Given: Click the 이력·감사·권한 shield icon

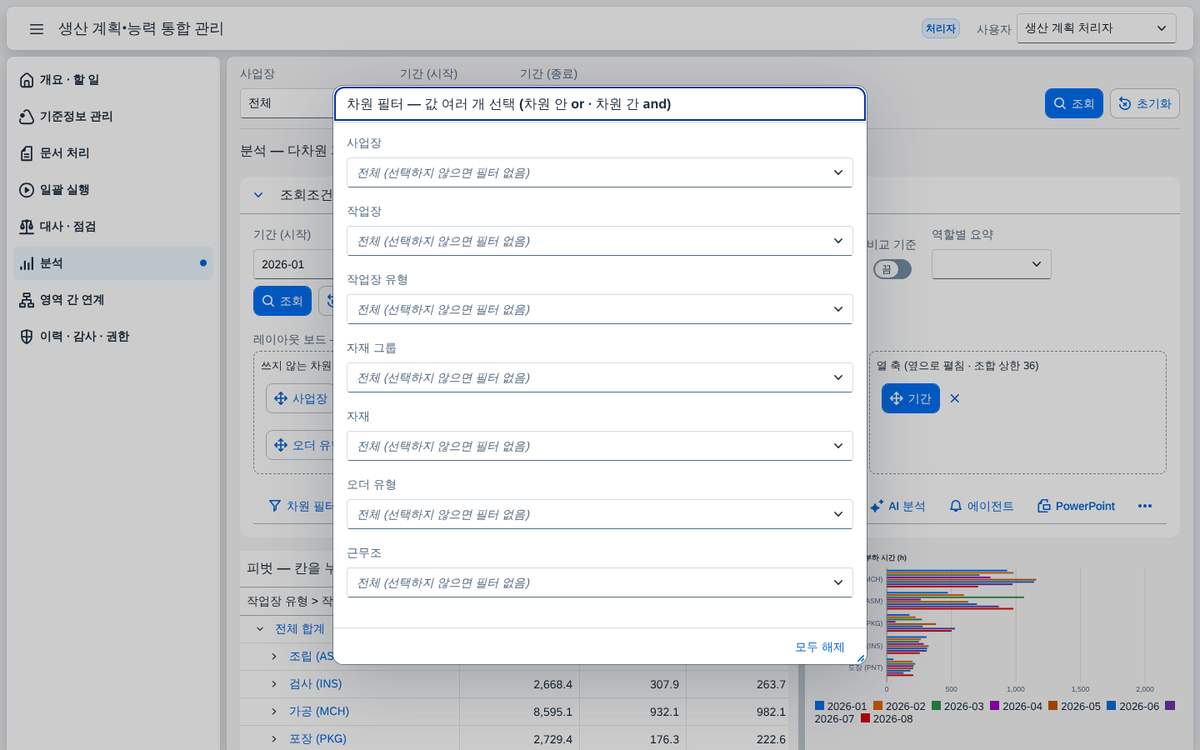Looking at the screenshot, I should pyautogui.click(x=27, y=337).
